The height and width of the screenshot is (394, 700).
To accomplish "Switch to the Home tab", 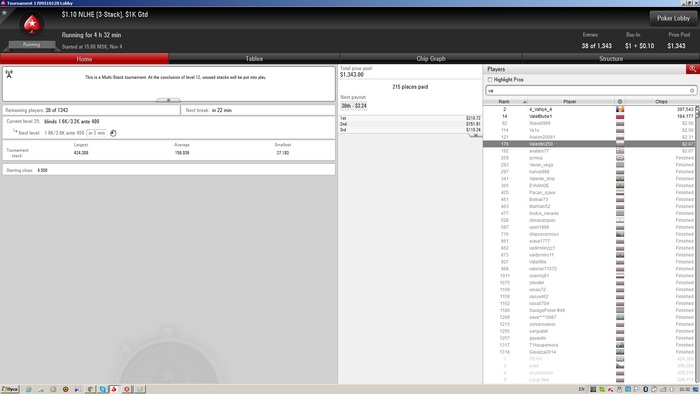I will (84, 58).
